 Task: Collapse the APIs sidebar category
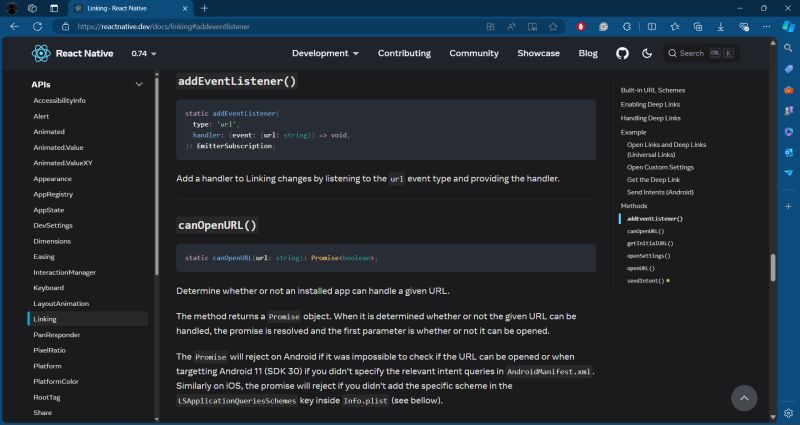pos(139,85)
